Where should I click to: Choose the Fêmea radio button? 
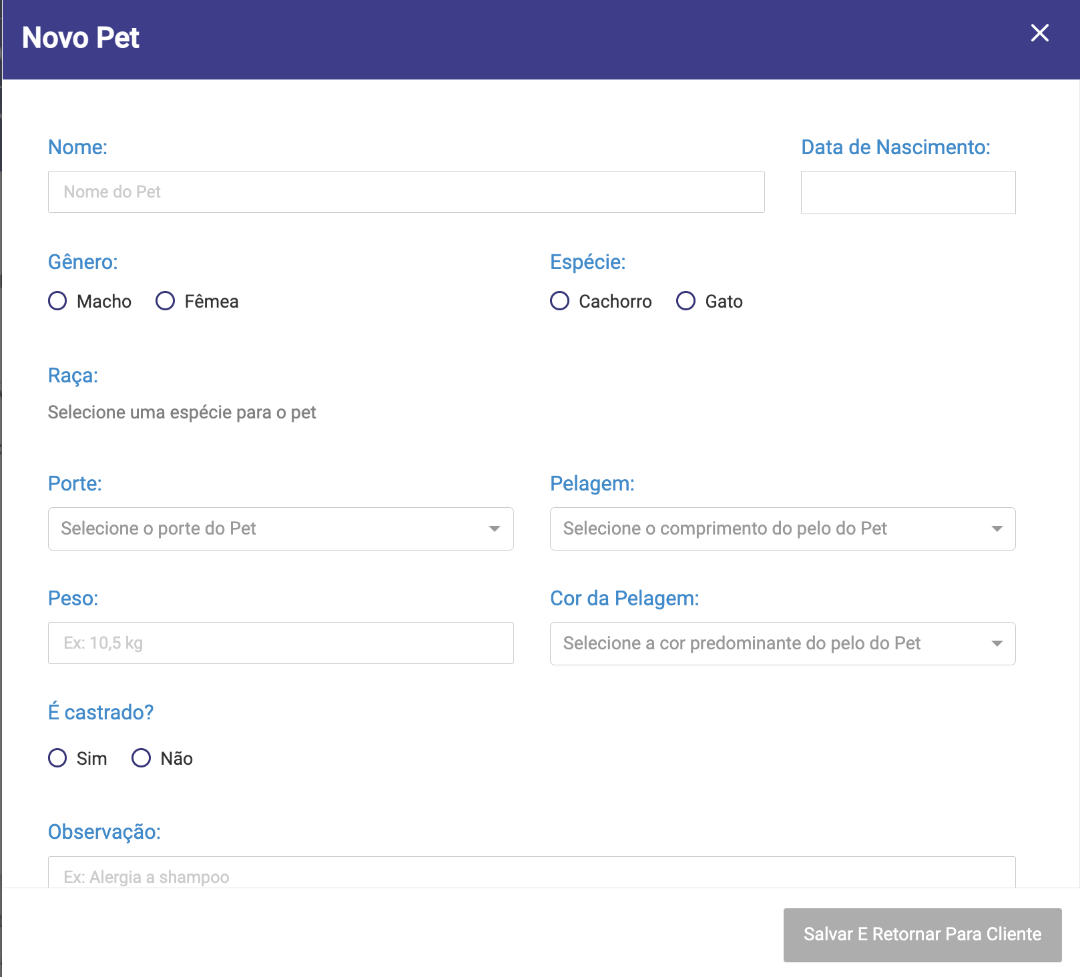tap(166, 301)
